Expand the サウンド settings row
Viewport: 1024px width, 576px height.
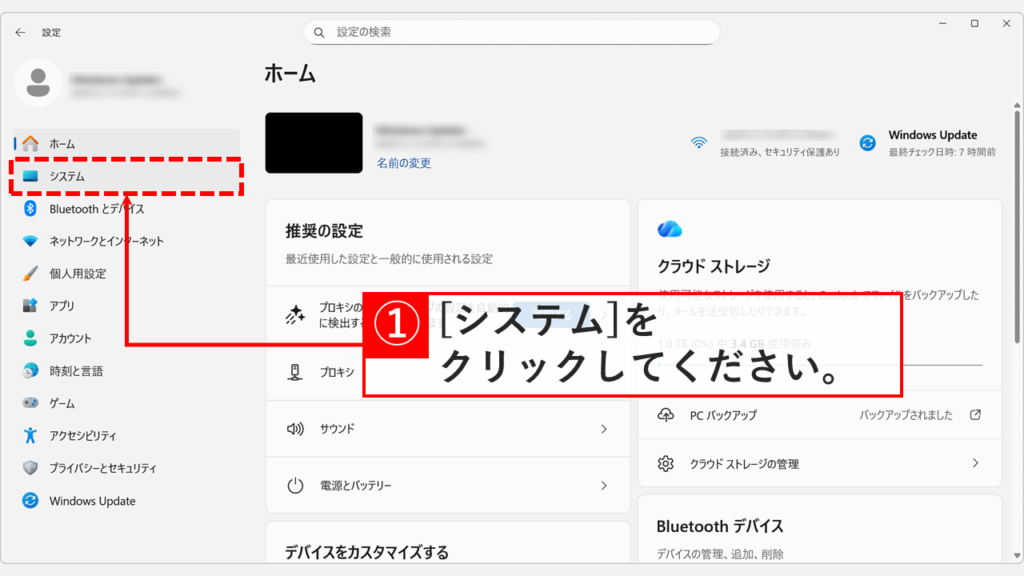point(447,428)
